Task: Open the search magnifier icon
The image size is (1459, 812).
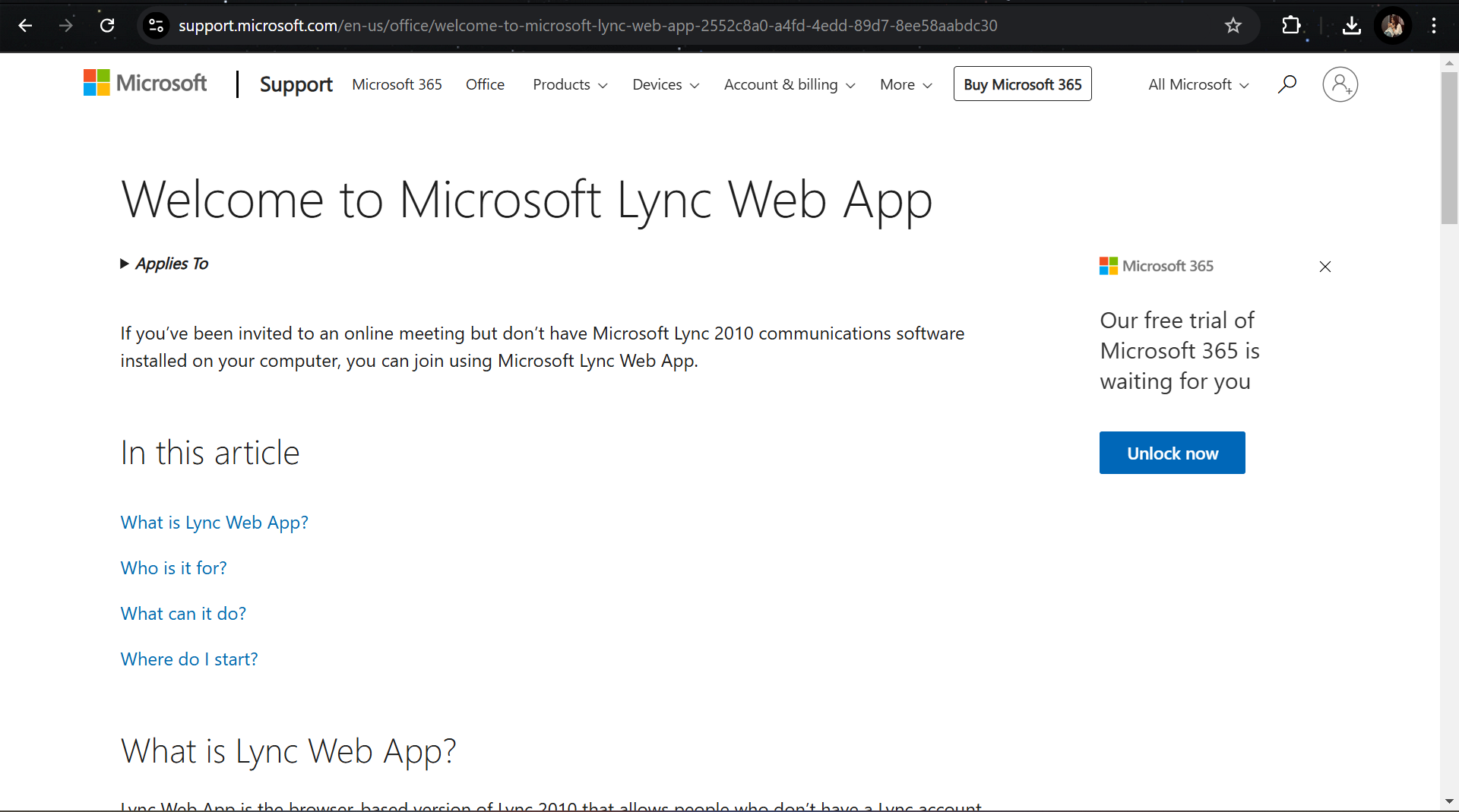Action: click(1287, 84)
